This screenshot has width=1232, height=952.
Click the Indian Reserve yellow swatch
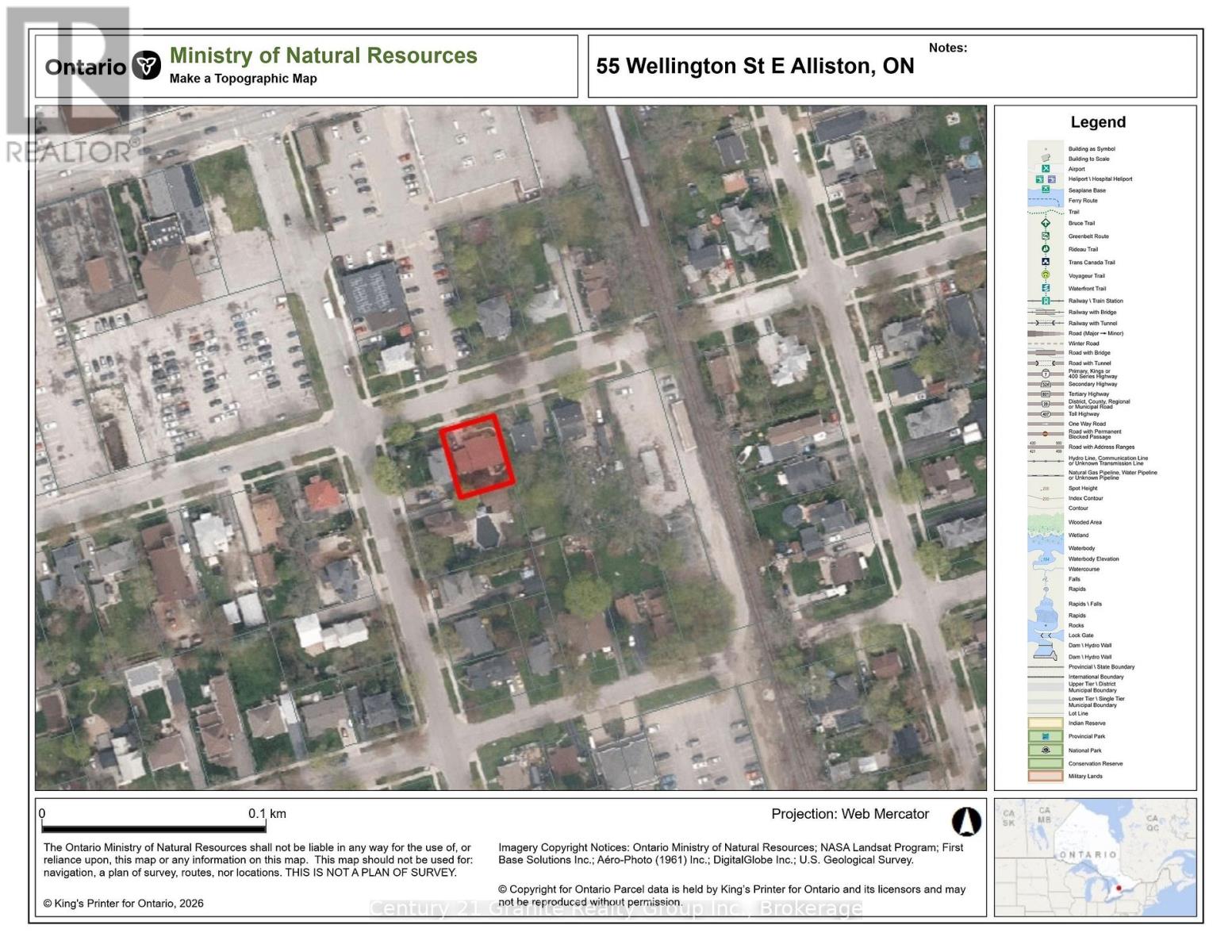click(1046, 723)
